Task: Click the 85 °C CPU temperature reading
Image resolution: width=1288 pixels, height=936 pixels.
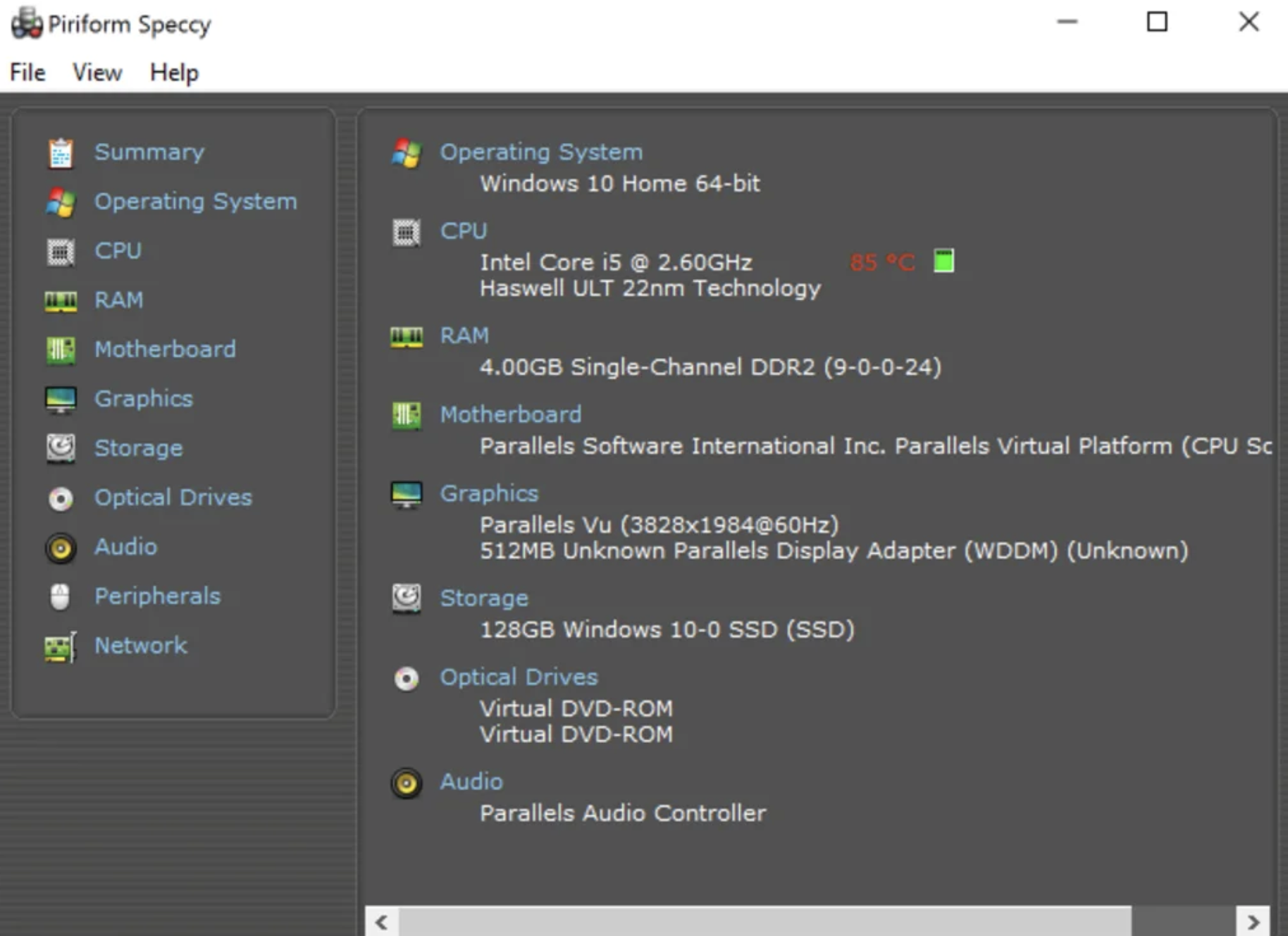Action: click(x=882, y=263)
